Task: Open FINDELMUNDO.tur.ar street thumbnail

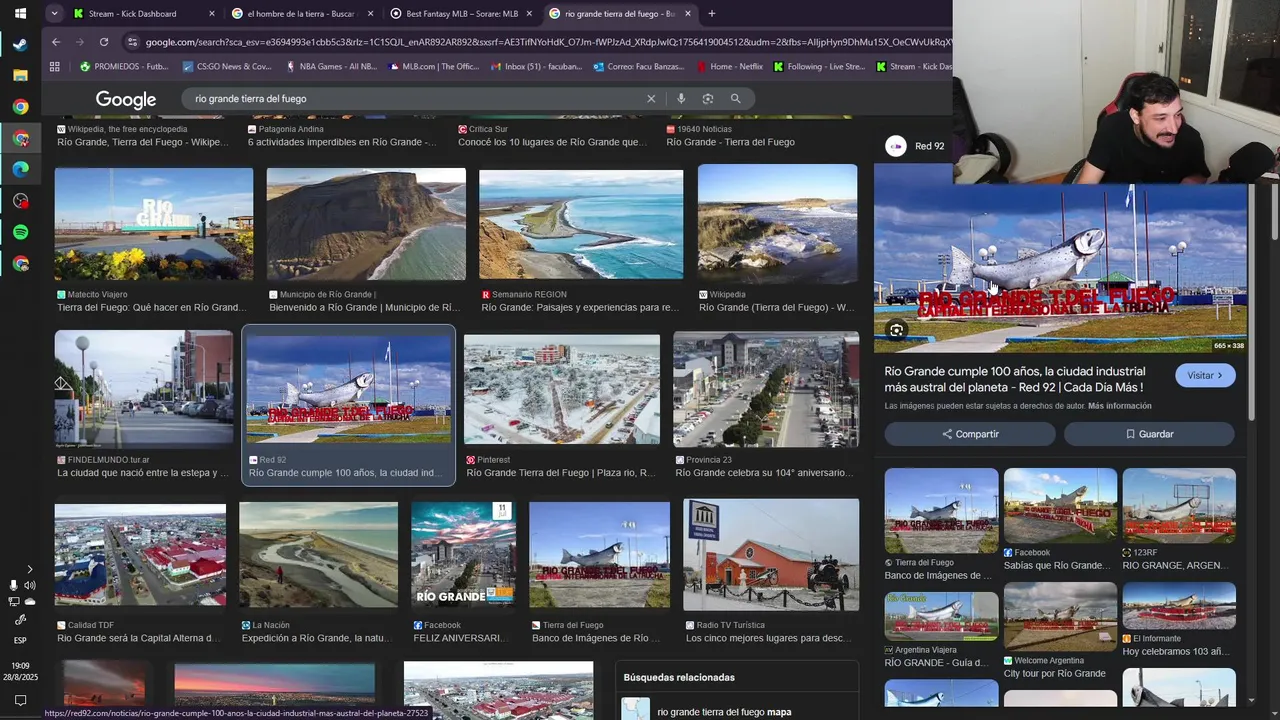Action: 144,388
